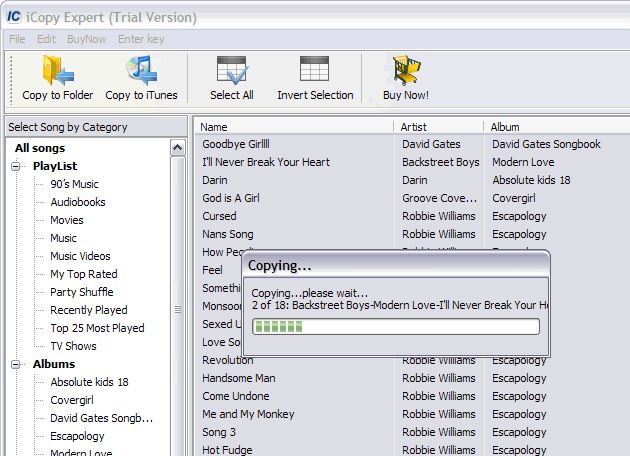
Task: Select the song Song 3
Action: tap(219, 432)
